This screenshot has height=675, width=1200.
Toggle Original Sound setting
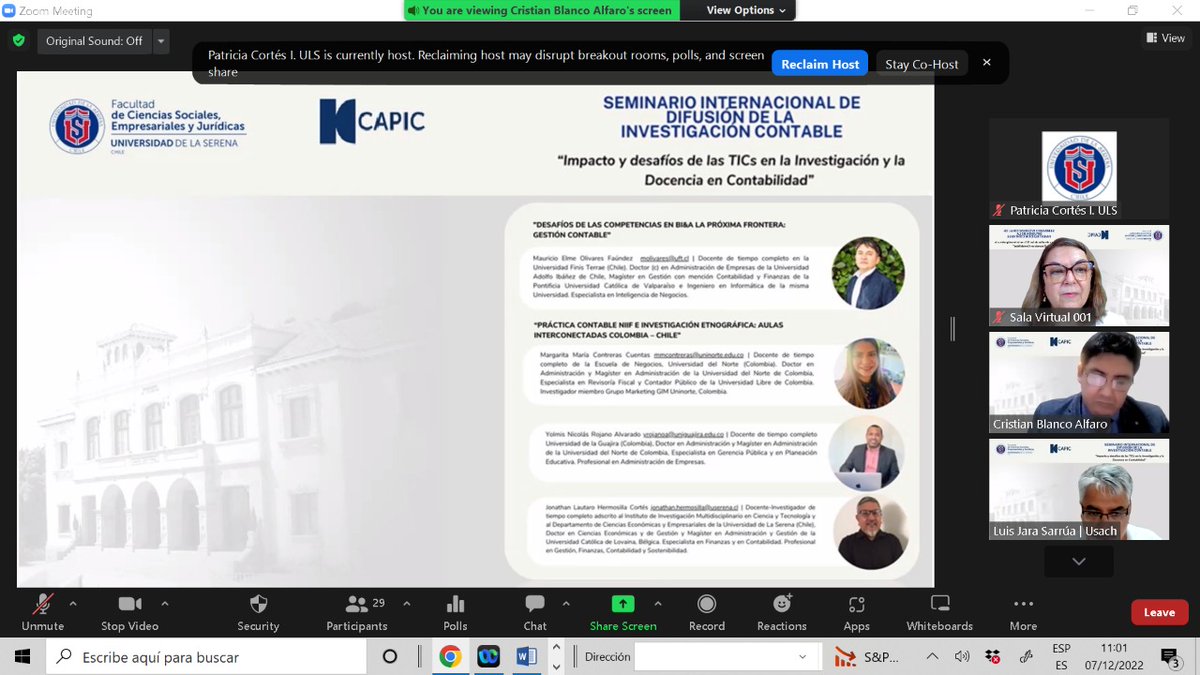coord(94,41)
